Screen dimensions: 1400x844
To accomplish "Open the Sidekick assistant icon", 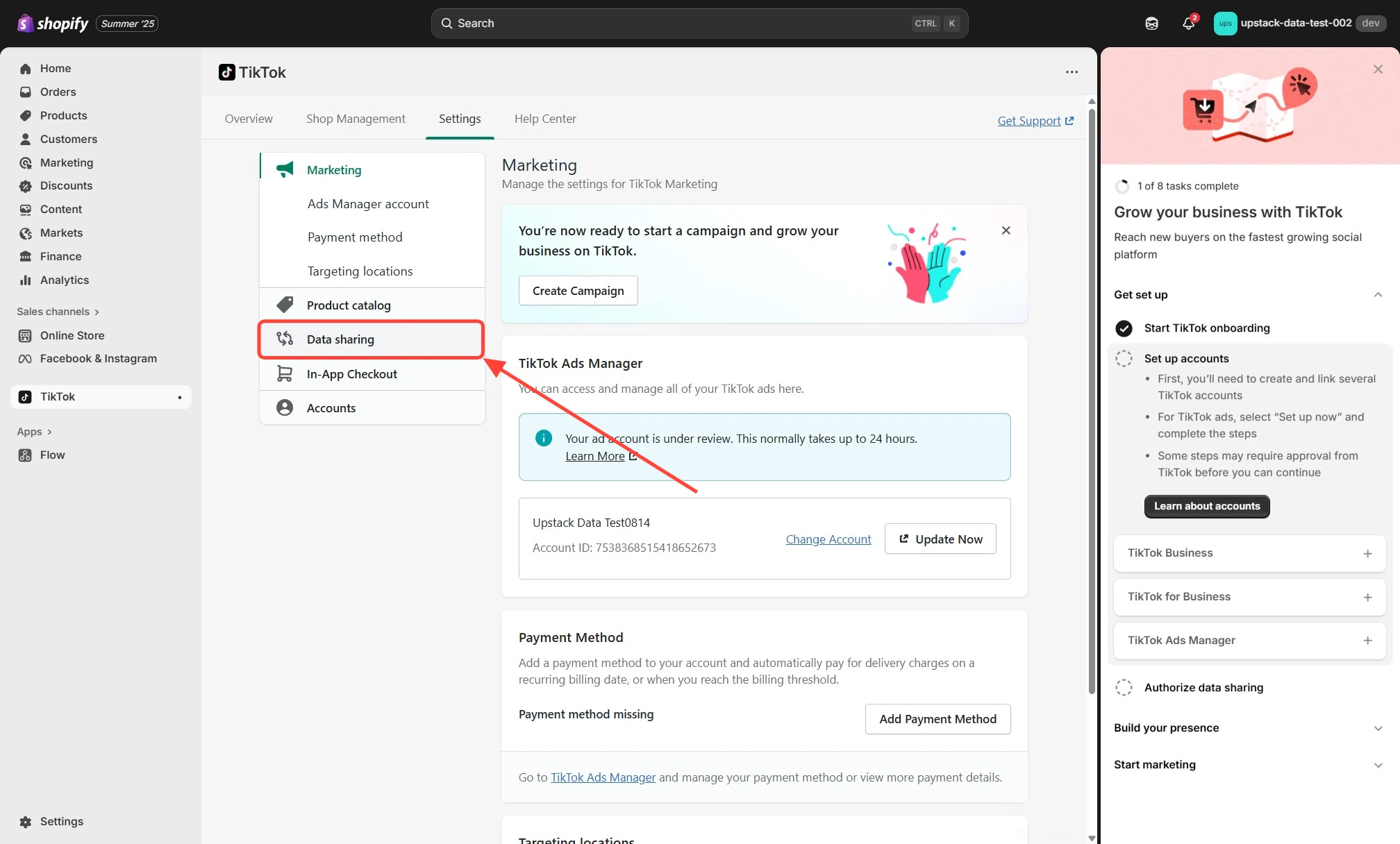I will pos(1151,24).
